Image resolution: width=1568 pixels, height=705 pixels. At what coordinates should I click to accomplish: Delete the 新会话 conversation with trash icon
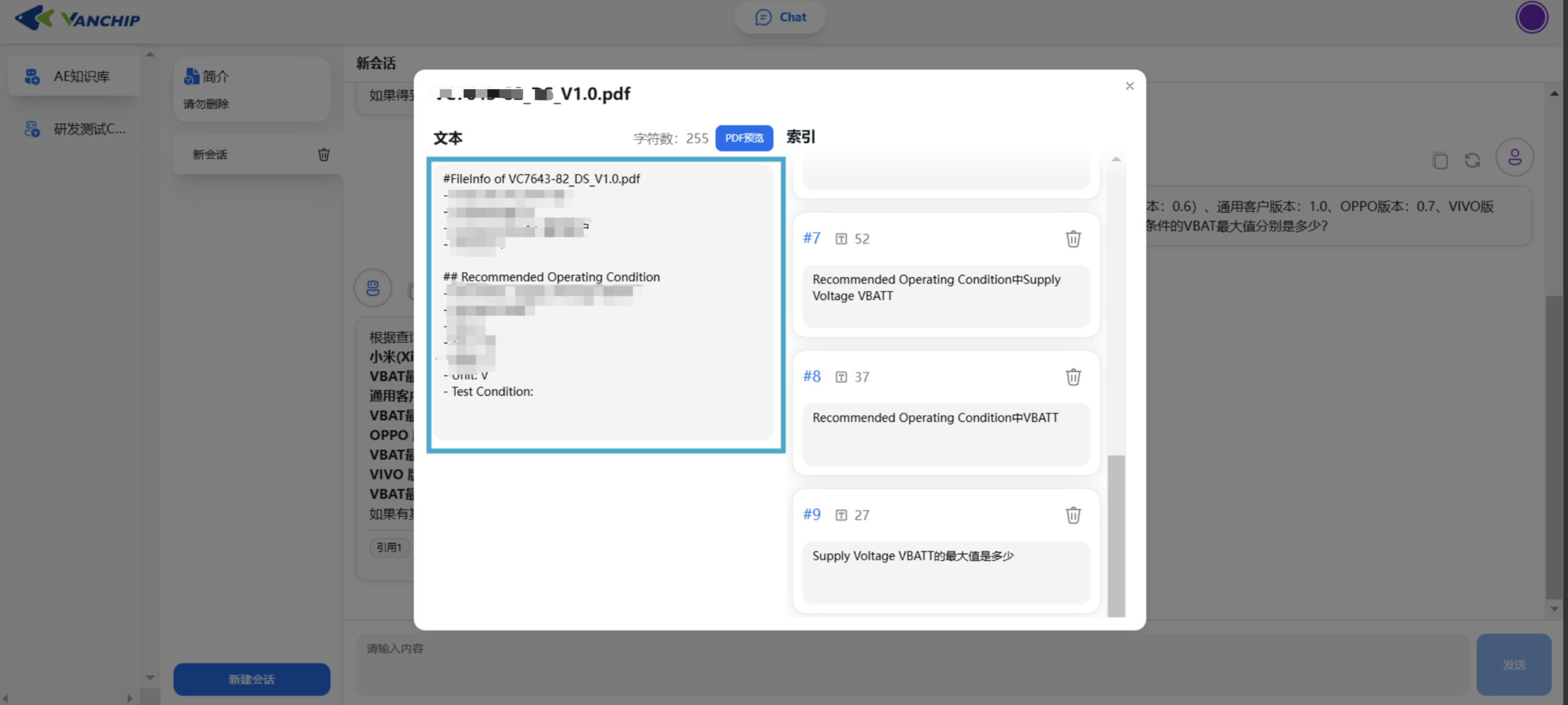(324, 155)
